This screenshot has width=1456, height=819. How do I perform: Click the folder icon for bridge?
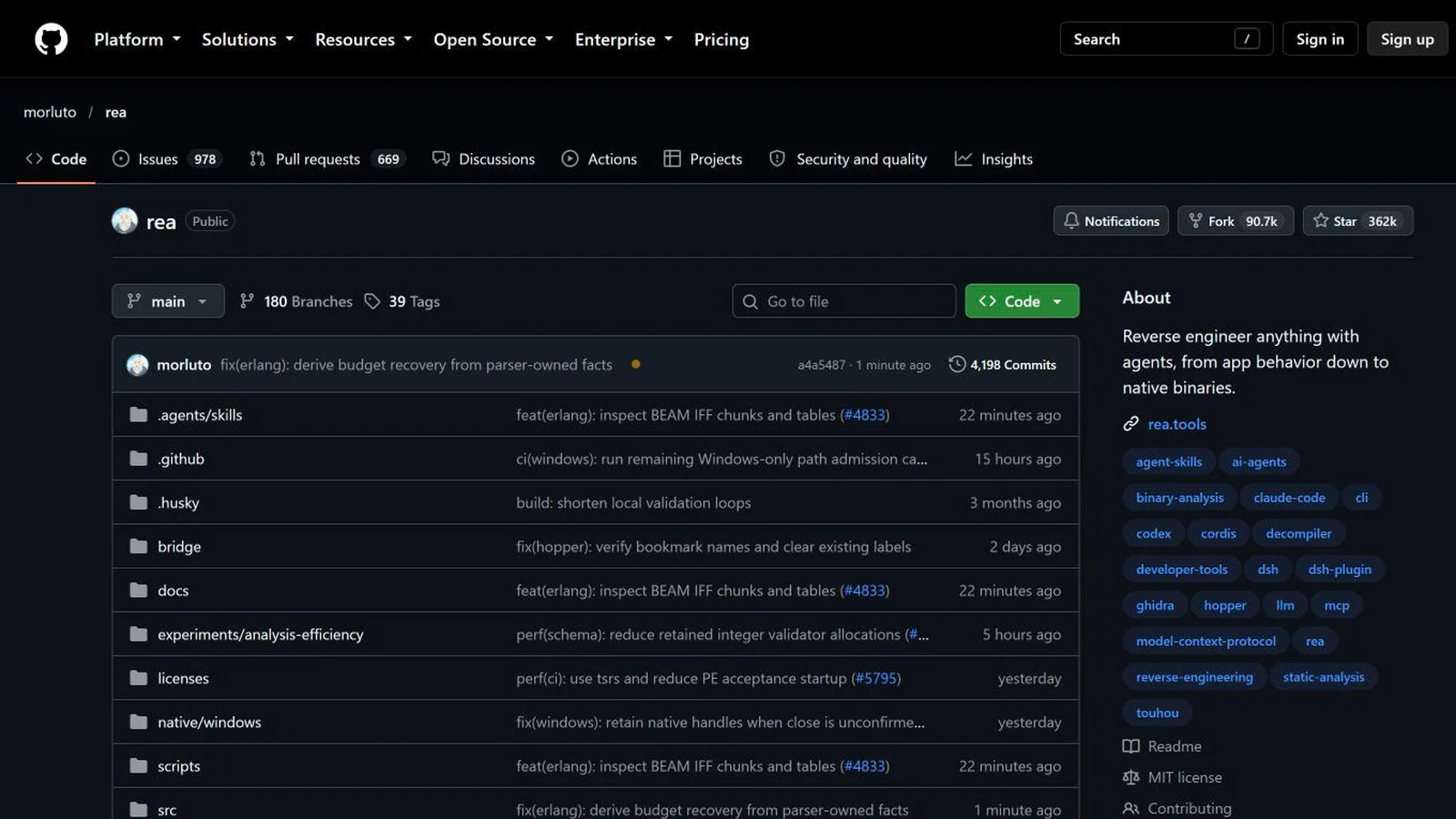(x=138, y=546)
